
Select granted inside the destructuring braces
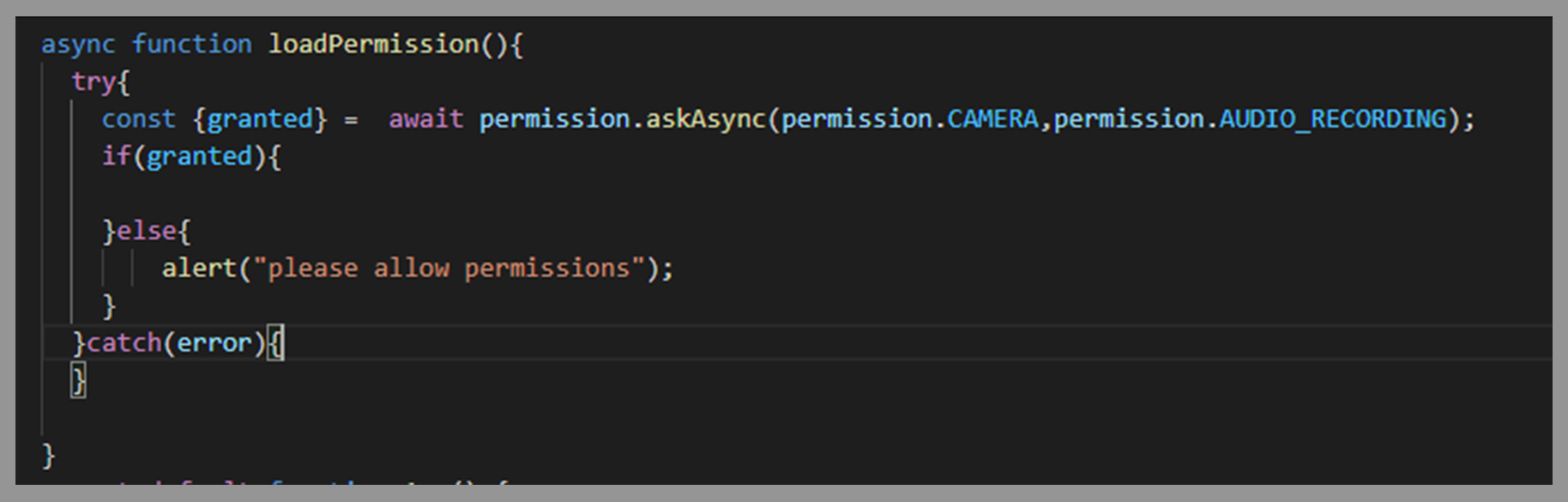260,119
